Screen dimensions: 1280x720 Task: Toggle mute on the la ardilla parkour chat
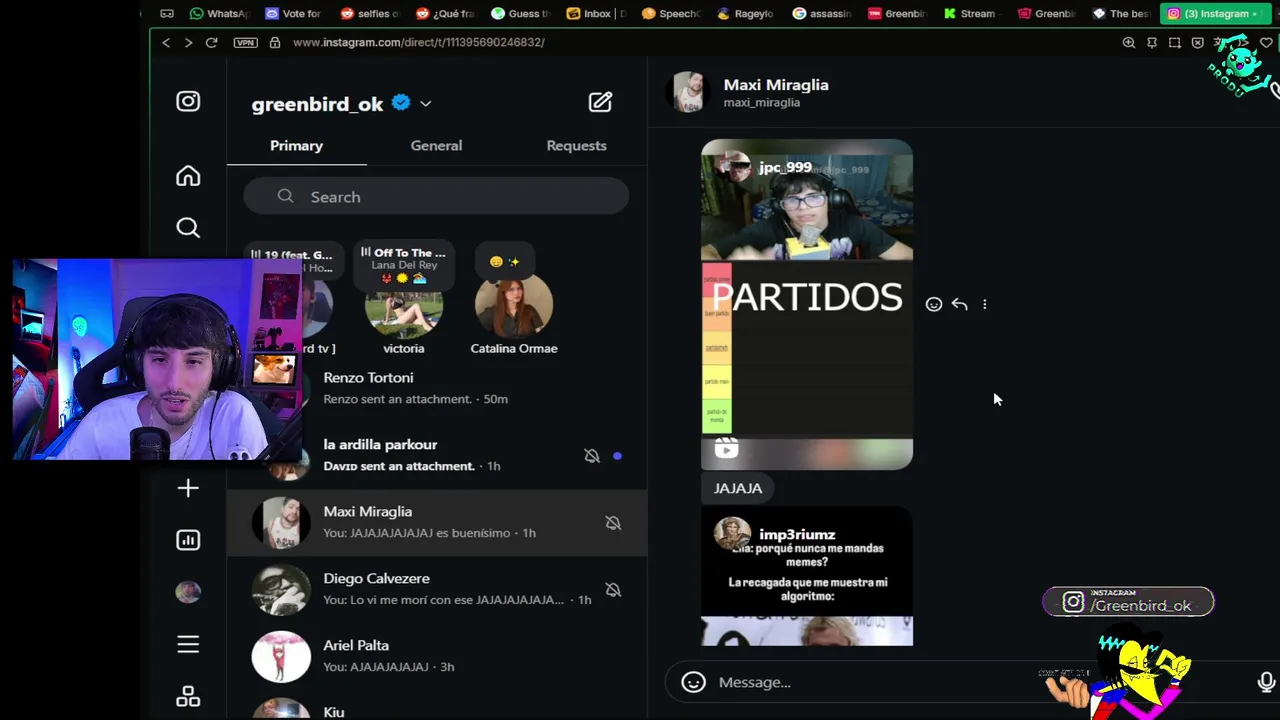592,456
